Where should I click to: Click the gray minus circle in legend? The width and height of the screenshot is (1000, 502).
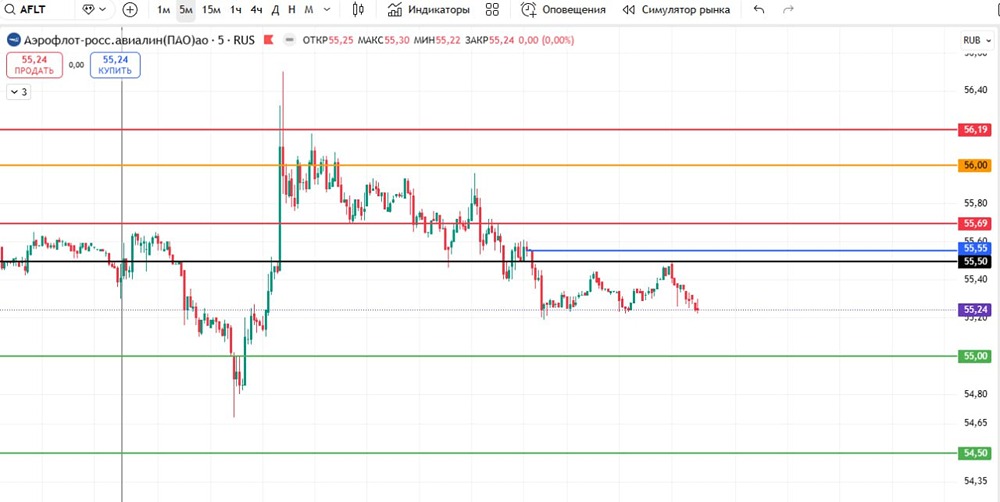click(x=290, y=40)
